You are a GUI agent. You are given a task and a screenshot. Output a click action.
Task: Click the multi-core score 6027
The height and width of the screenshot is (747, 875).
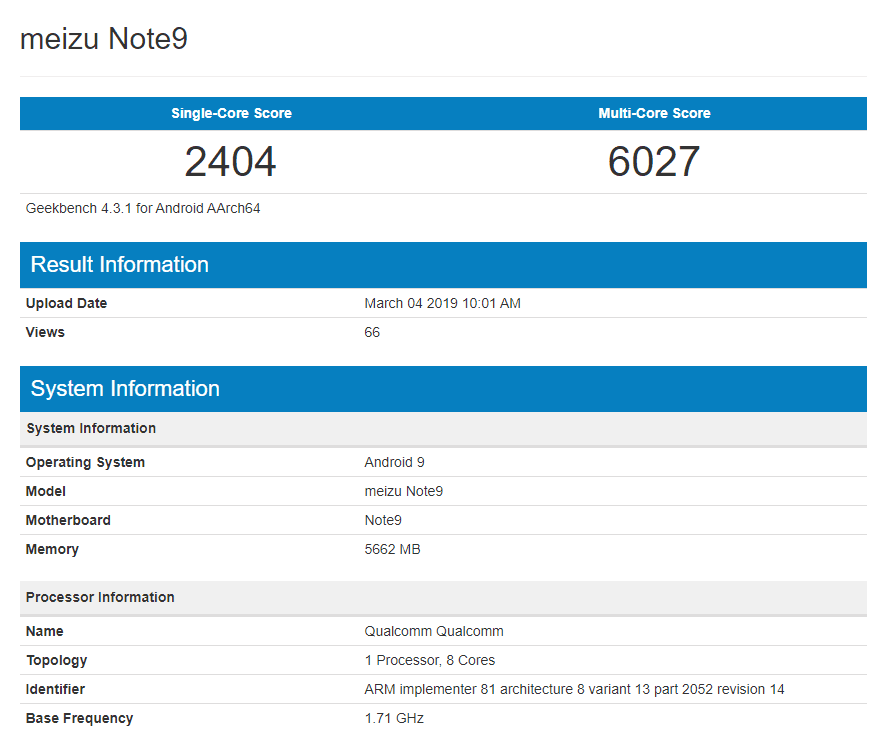pyautogui.click(x=654, y=162)
